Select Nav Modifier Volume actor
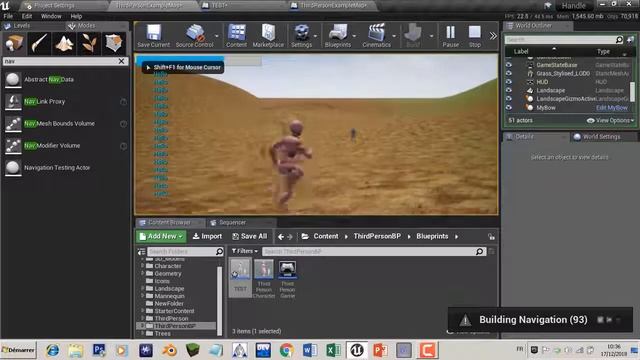 [65, 146]
